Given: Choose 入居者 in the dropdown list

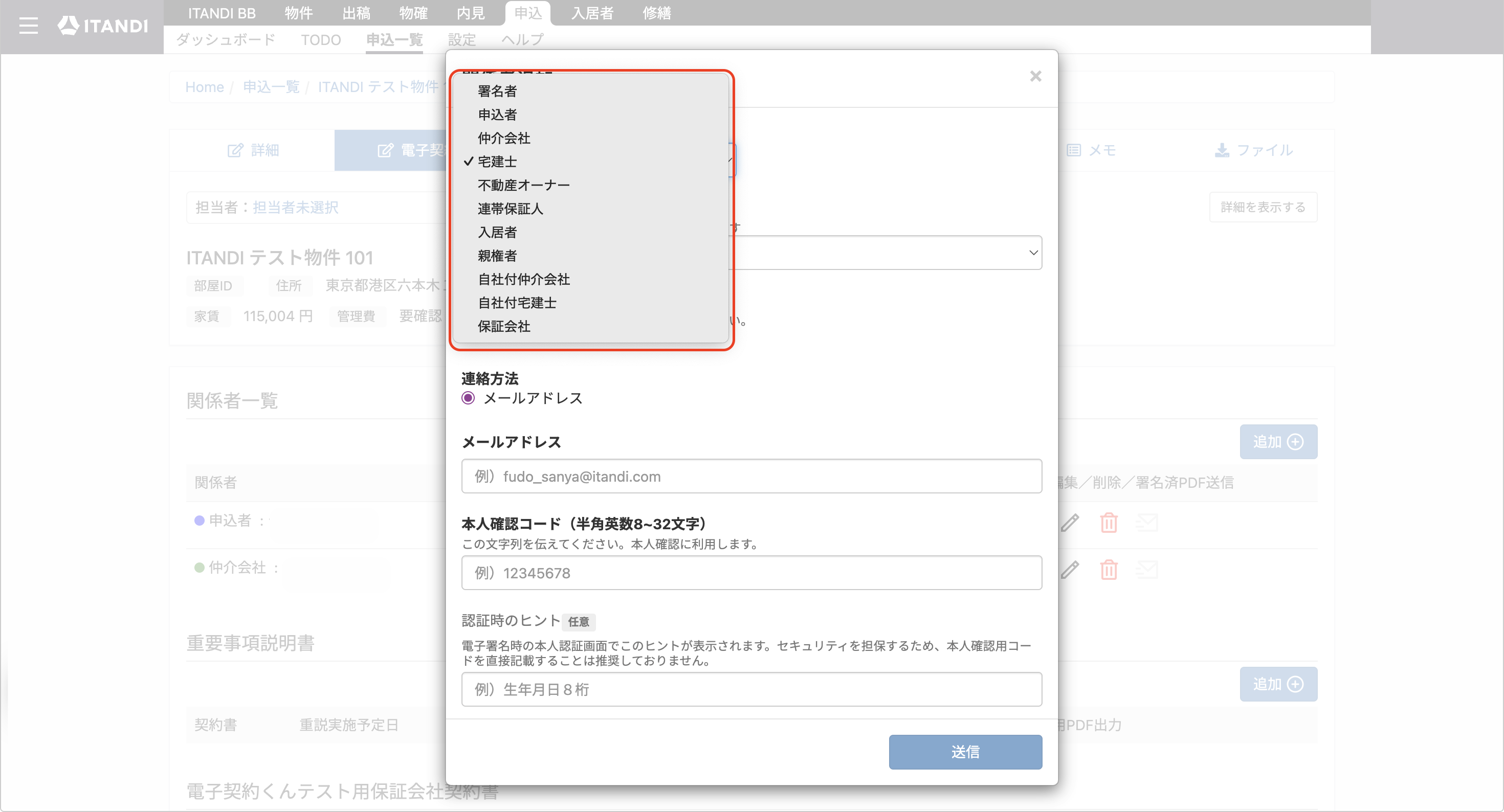Looking at the screenshot, I should click(591, 232).
